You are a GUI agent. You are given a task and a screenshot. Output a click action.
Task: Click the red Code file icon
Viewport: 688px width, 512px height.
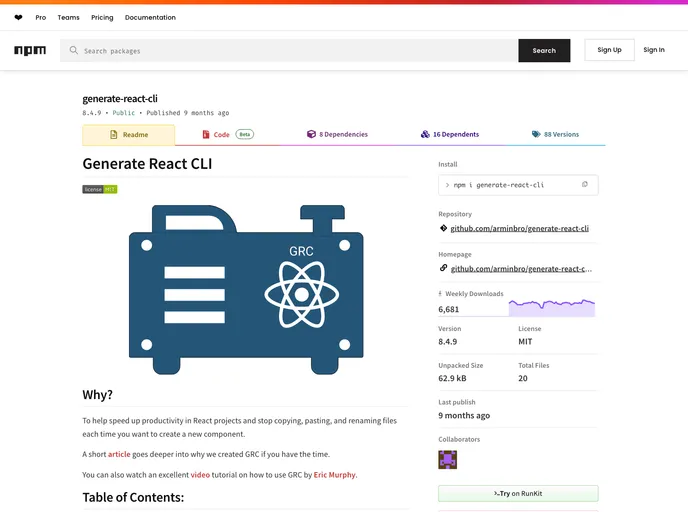pos(206,134)
